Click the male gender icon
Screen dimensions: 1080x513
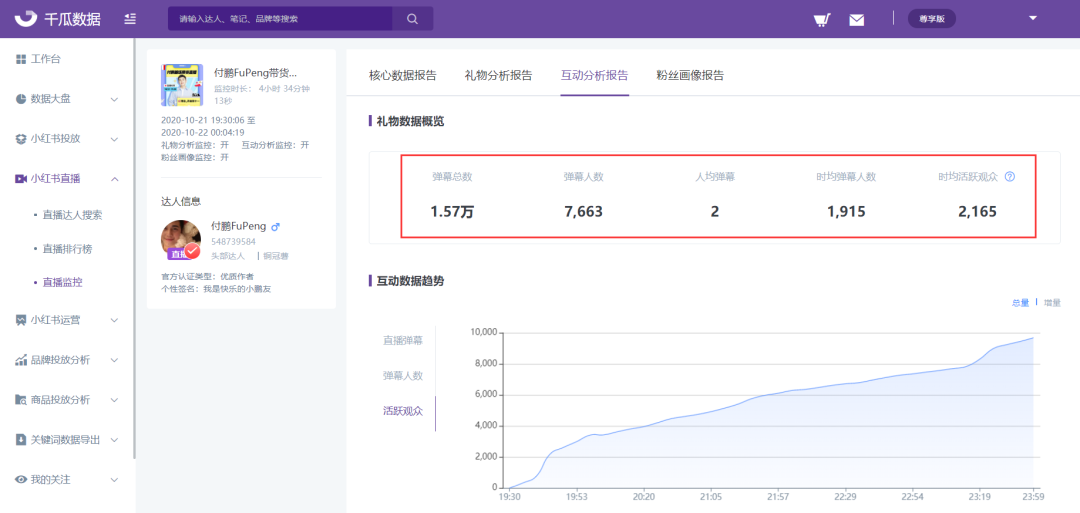point(276,227)
